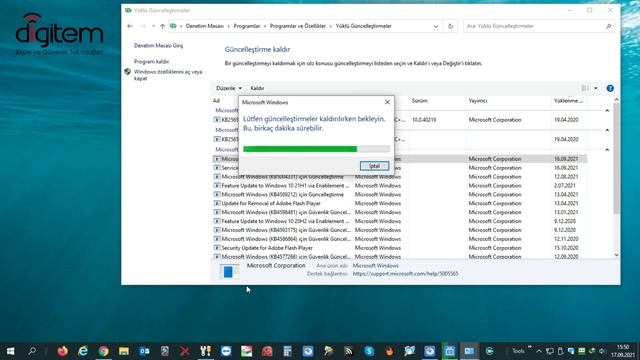Click the taskbar clock showing 15:50
640x360 pixels.
623,351
